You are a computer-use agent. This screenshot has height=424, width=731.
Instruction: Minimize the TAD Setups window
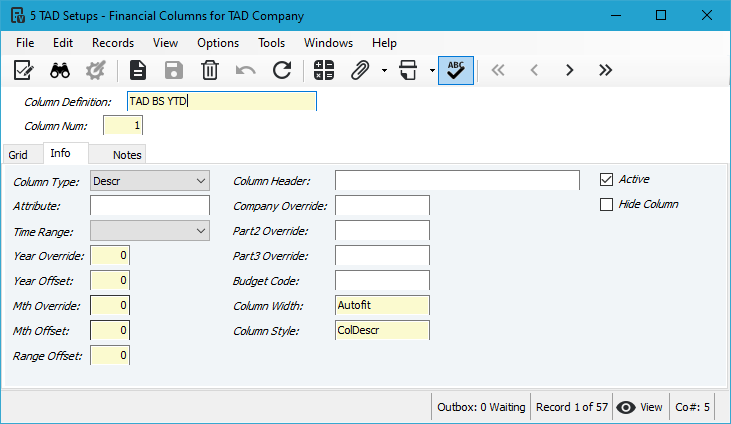click(616, 15)
